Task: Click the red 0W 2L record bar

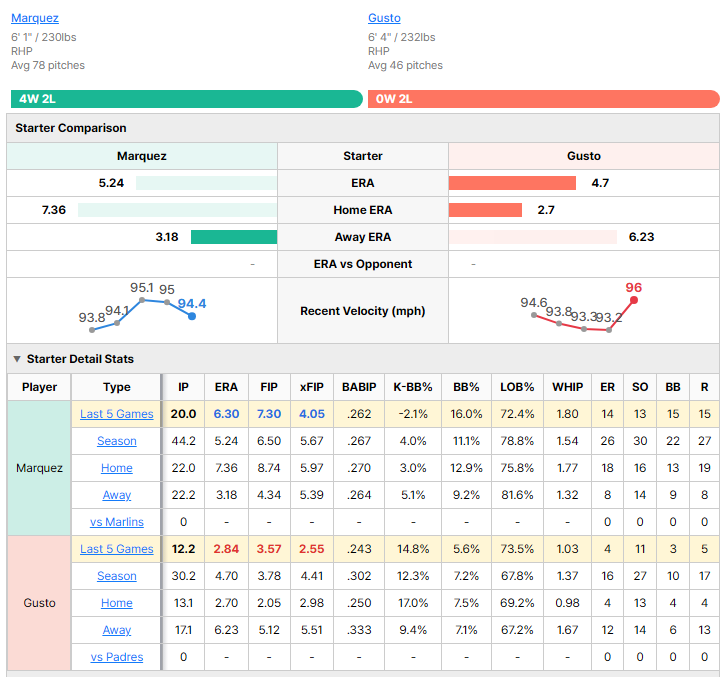Action: pos(544,99)
